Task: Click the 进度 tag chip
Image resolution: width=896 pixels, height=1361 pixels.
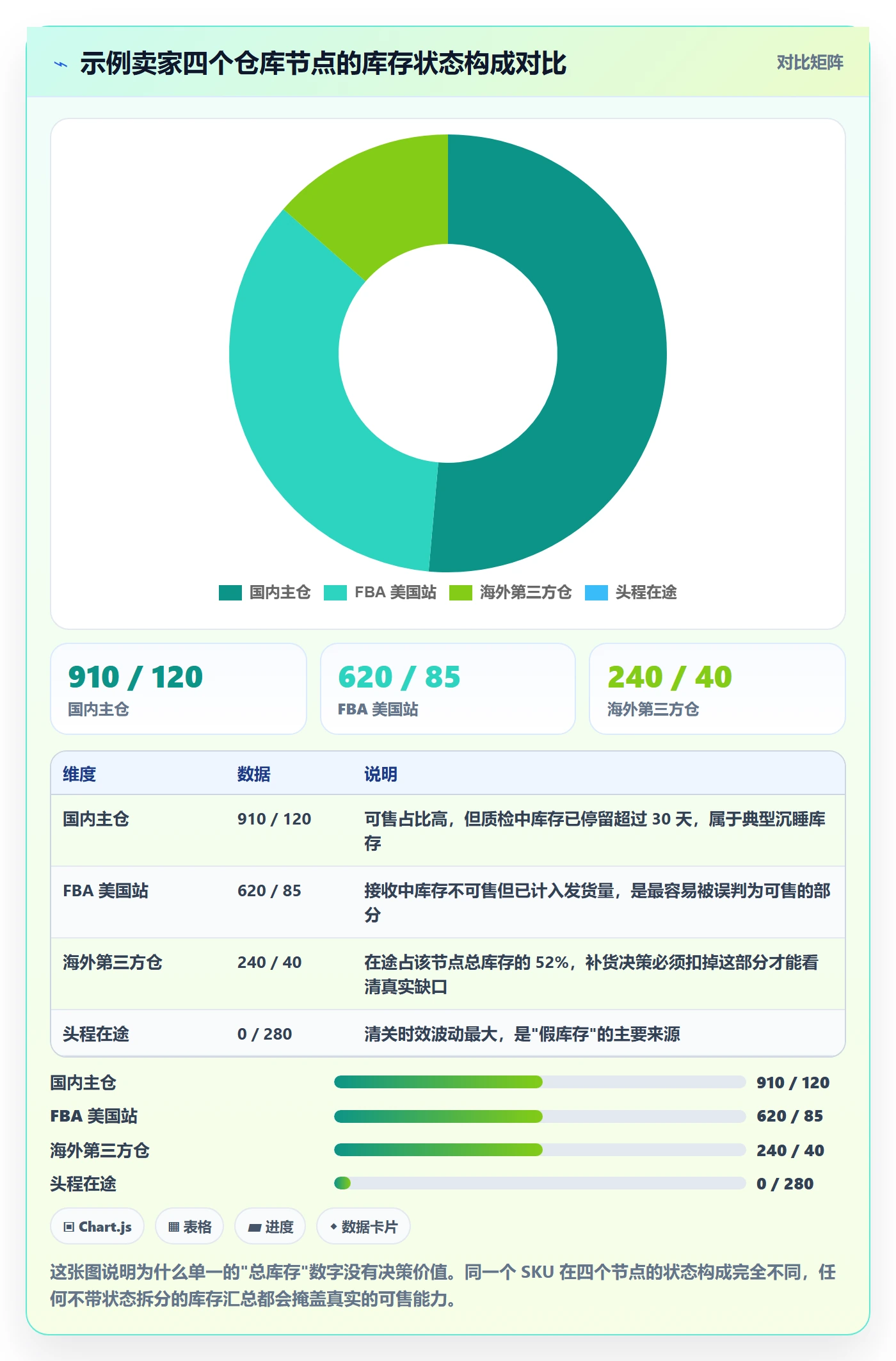Action: coord(270,1227)
